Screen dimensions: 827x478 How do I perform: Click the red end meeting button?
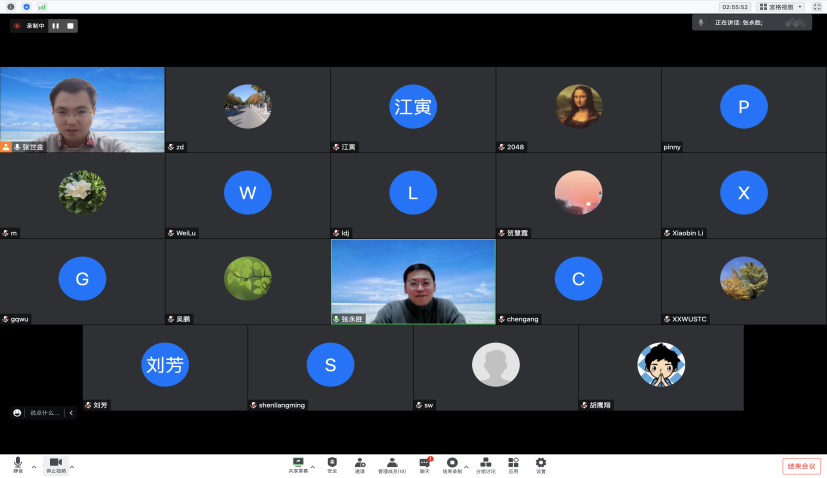[801, 466]
